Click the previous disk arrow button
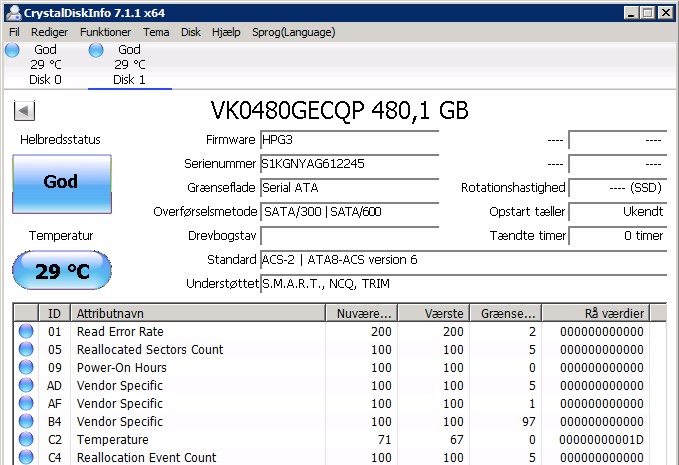The image size is (679, 465). point(24,111)
